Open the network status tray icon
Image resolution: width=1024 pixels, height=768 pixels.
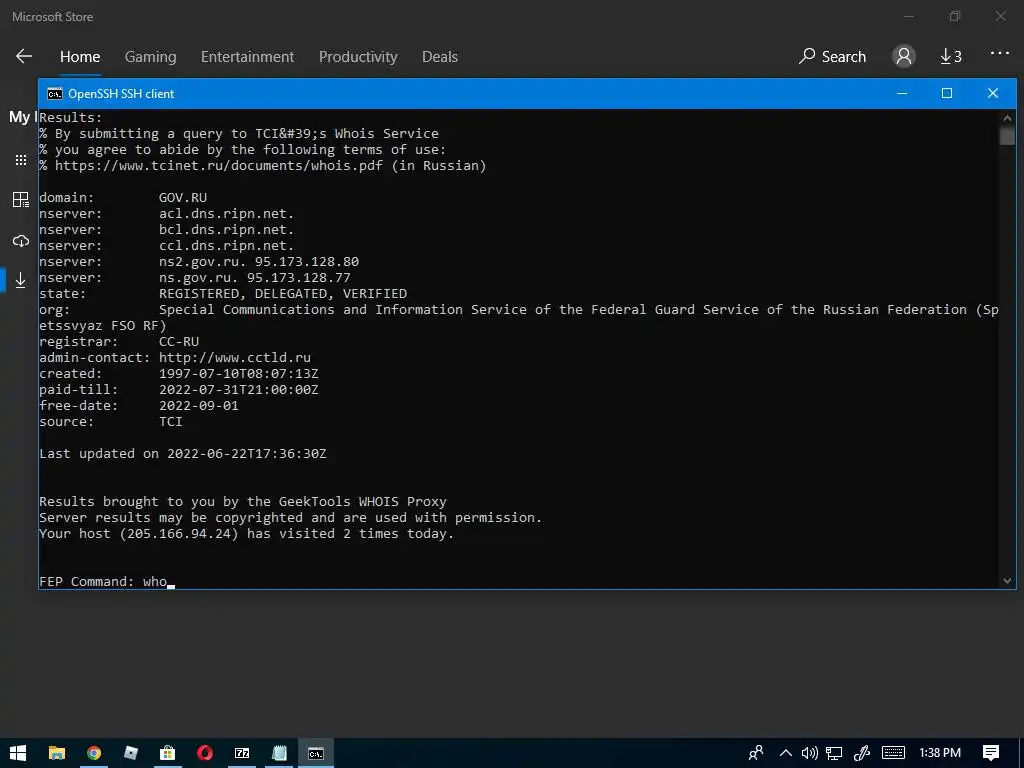click(834, 753)
